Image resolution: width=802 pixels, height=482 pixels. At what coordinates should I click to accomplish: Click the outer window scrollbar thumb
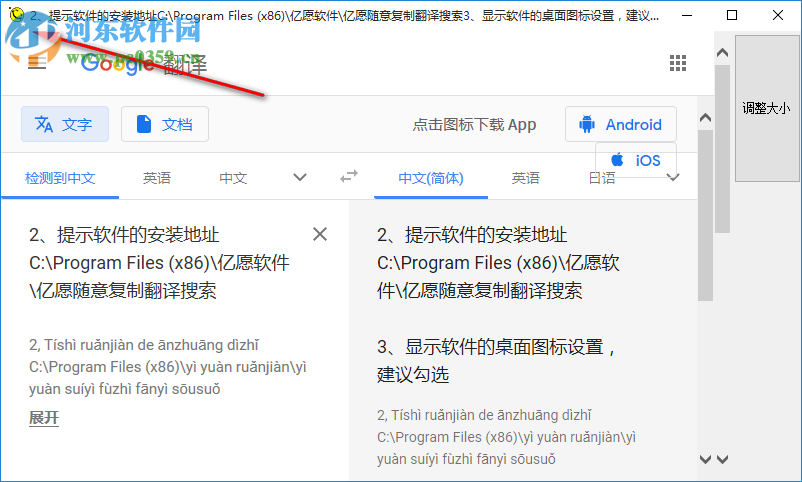(722, 148)
